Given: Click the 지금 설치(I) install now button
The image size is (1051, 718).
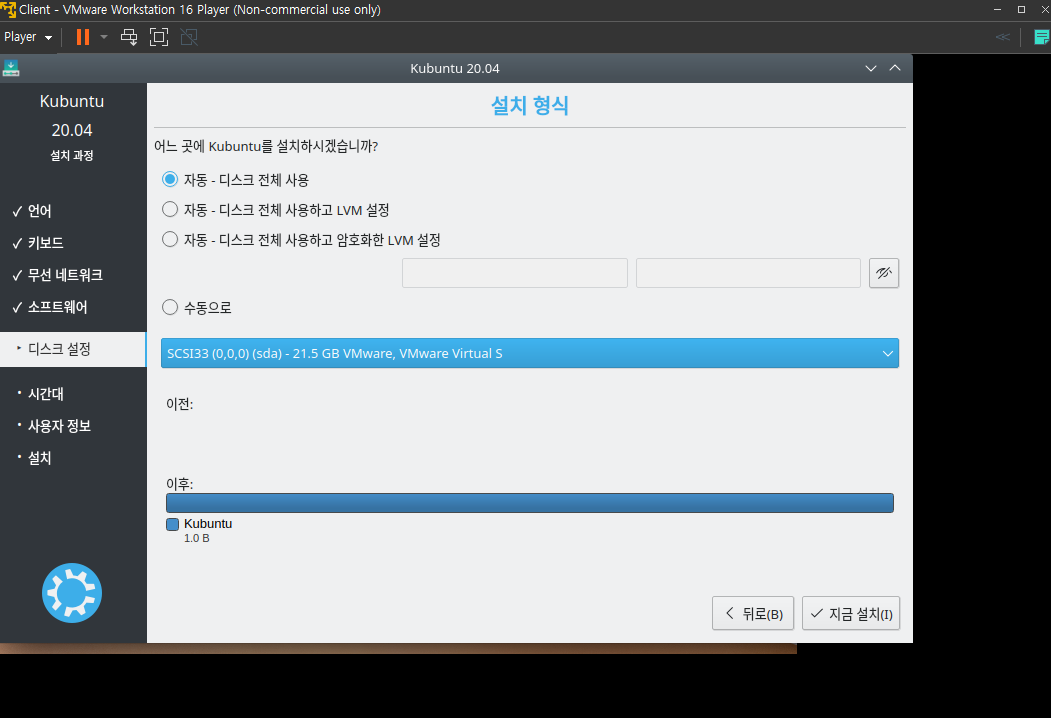Looking at the screenshot, I should tap(851, 613).
